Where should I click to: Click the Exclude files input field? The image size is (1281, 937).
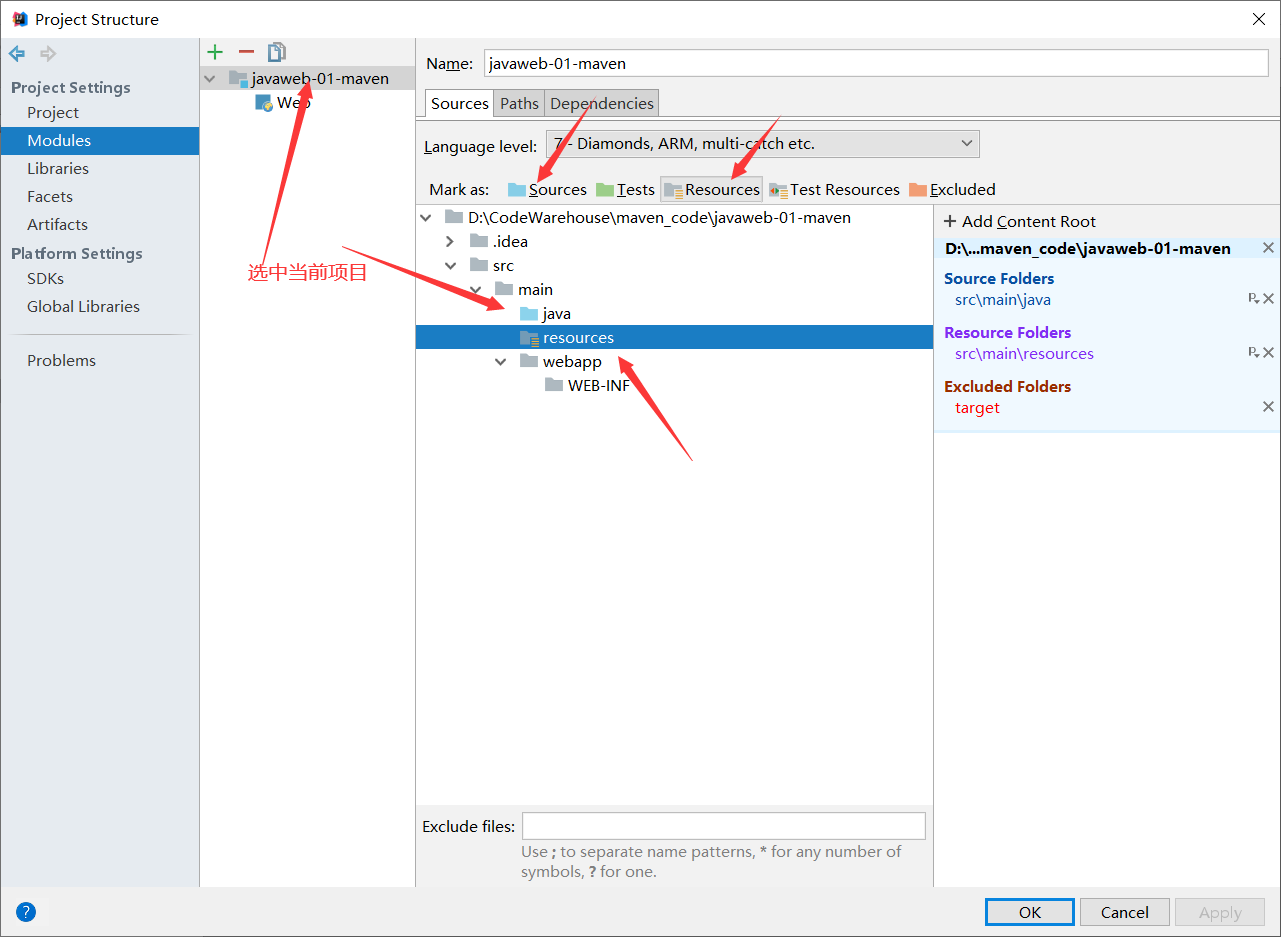tap(724, 826)
